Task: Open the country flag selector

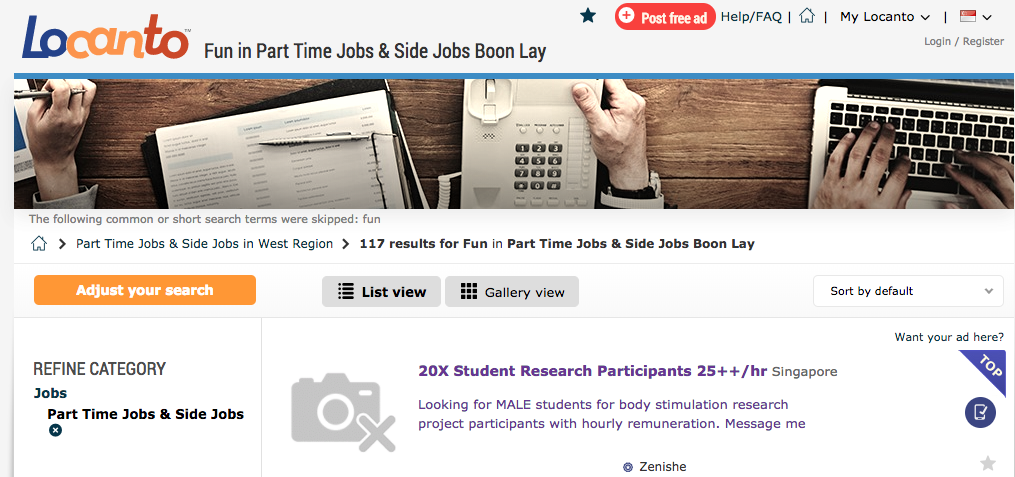Action: point(975,17)
